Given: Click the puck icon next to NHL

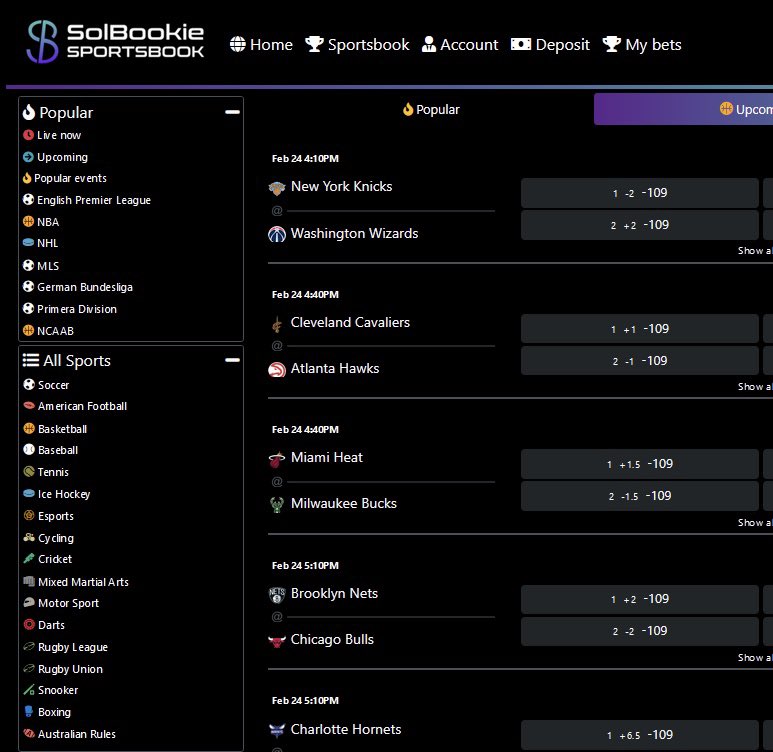Looking at the screenshot, I should (x=29, y=243).
